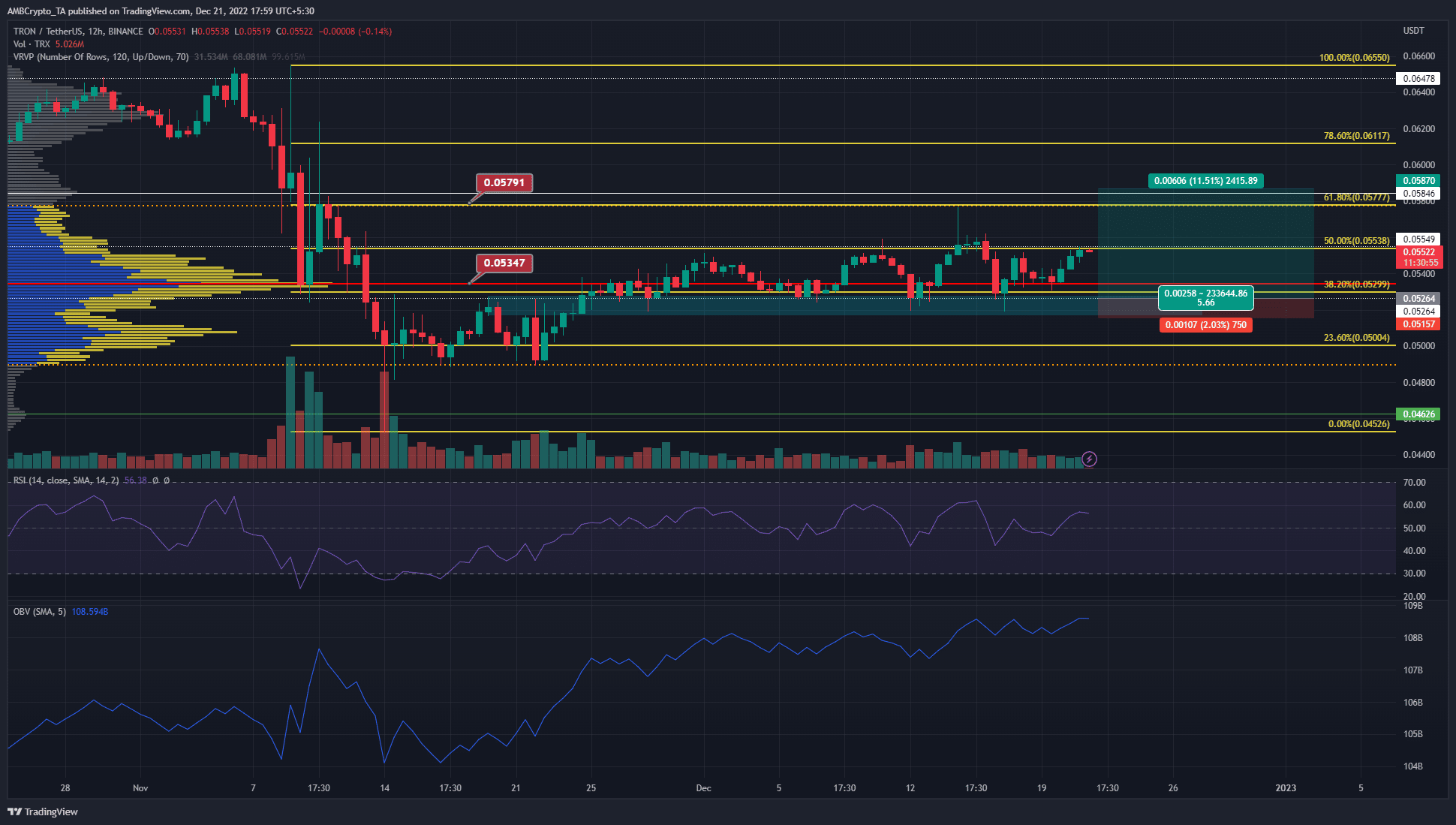Select the 0.05347 red price callout

tap(504, 263)
